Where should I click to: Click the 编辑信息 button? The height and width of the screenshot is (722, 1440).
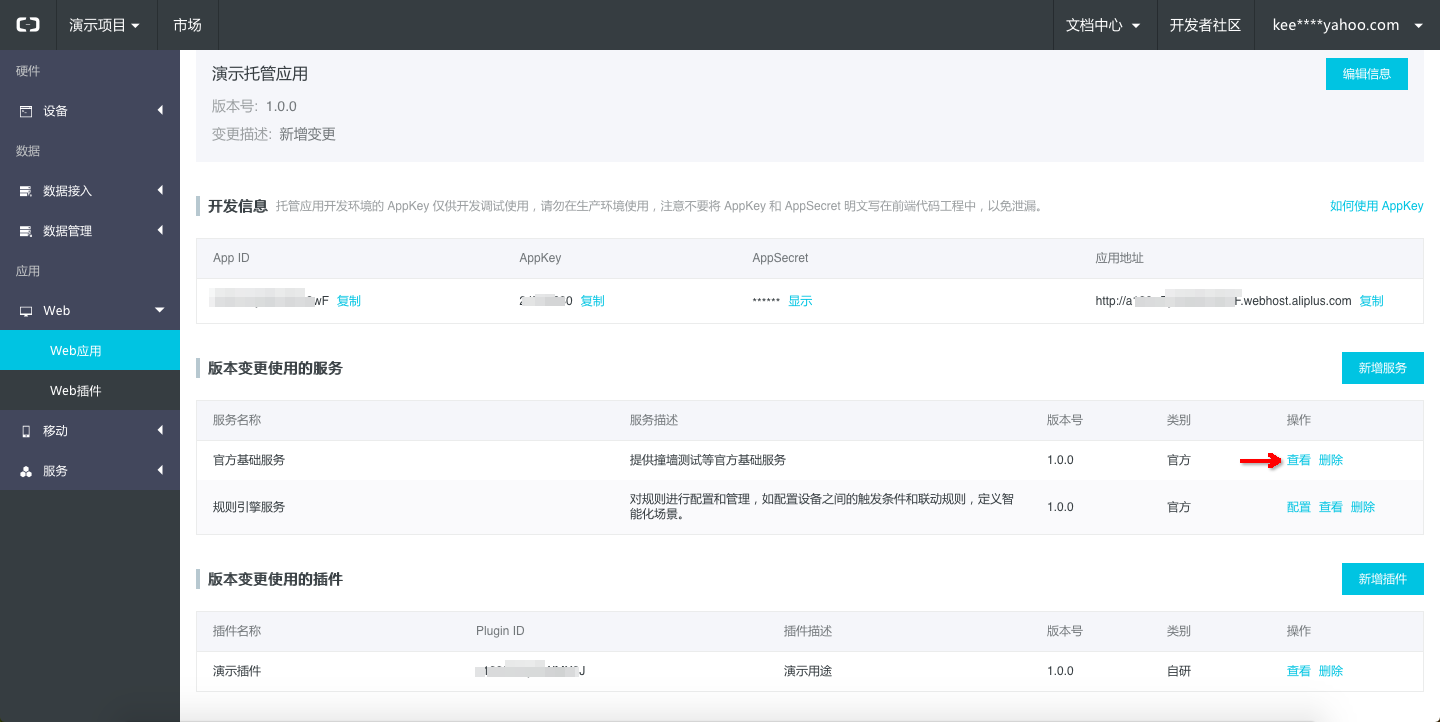click(1366, 74)
